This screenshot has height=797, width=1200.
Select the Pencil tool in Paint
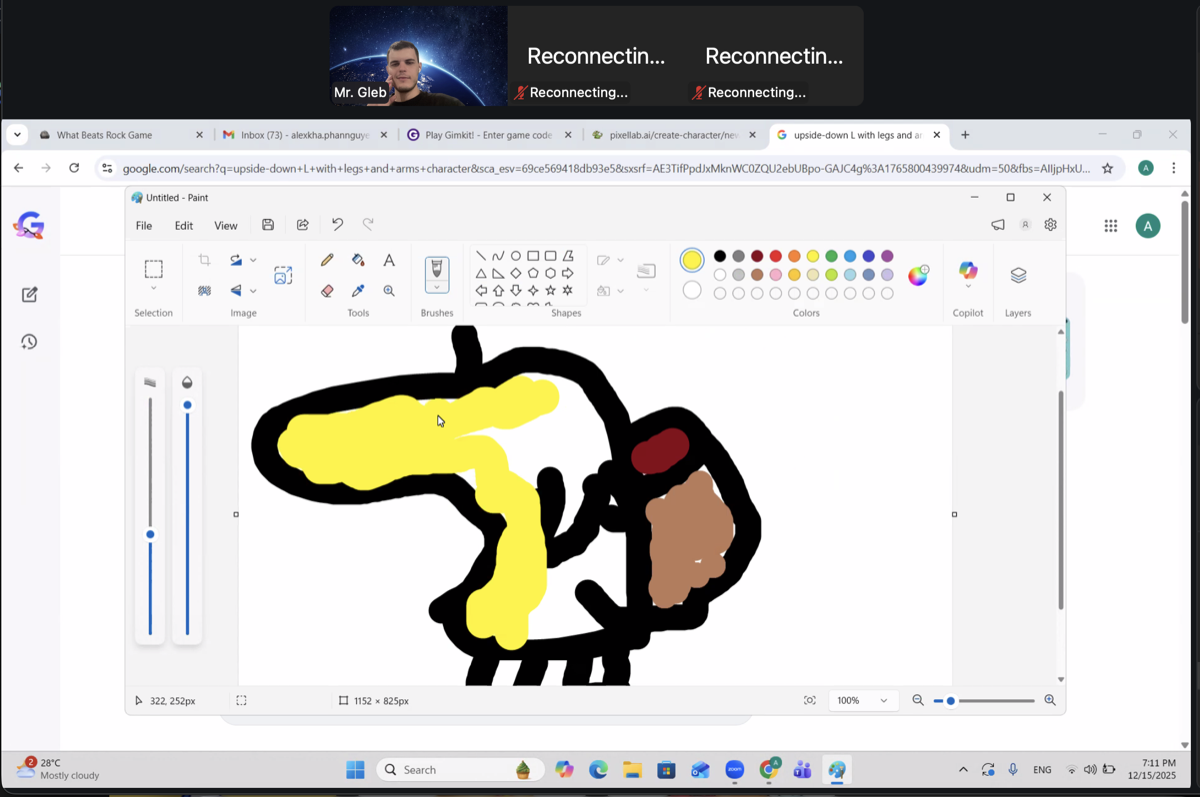(x=327, y=260)
